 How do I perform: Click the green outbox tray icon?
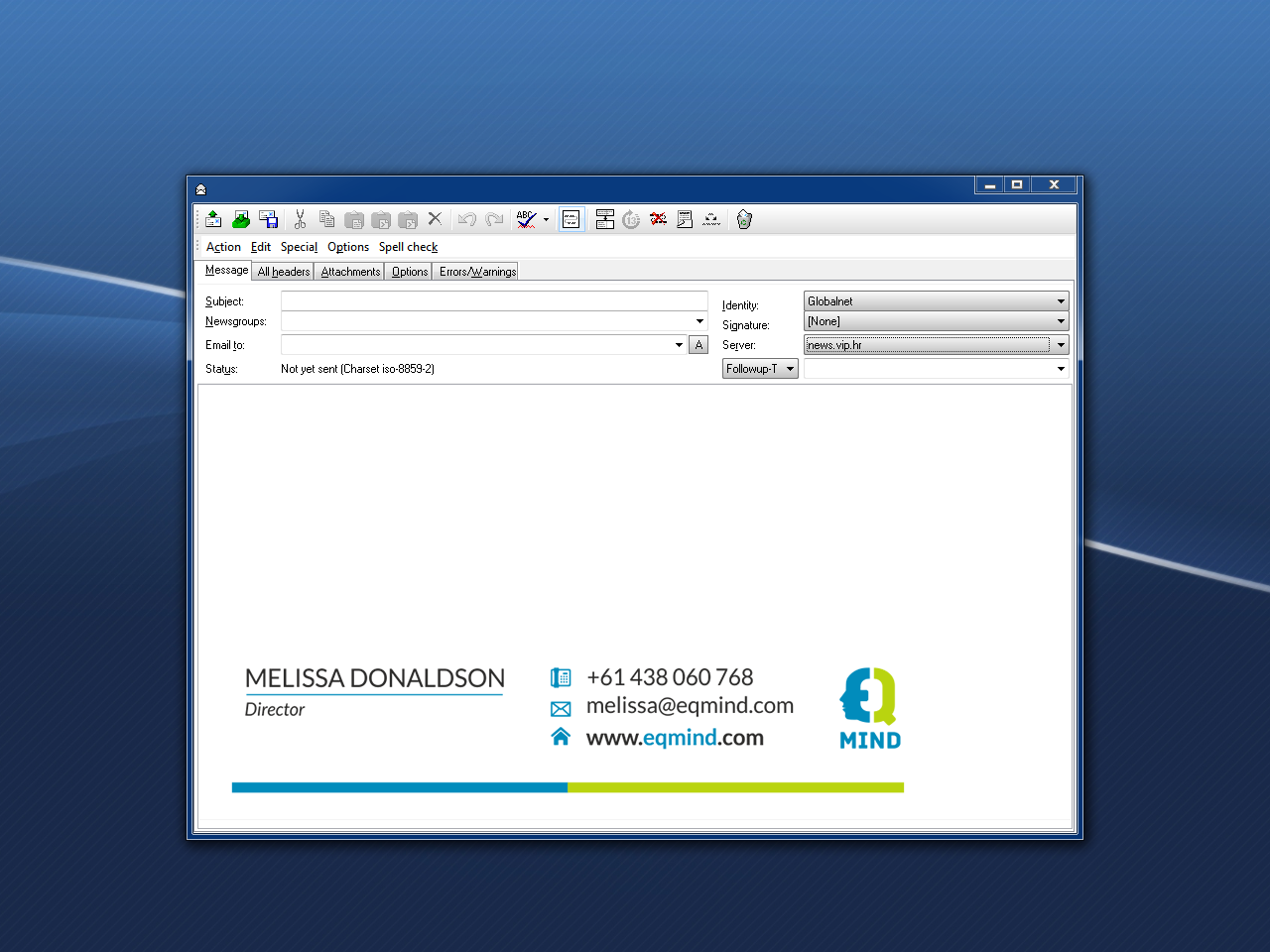(240, 219)
